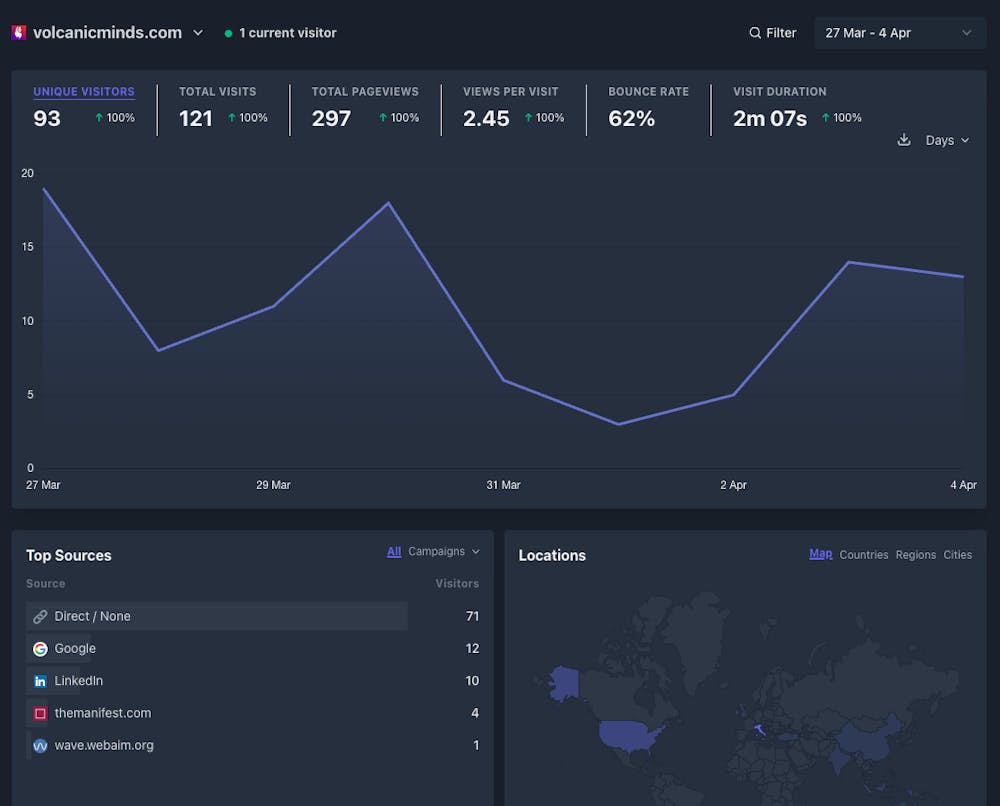1000x806 pixels.
Task: Open the Cities tab in Locations
Action: 957,555
